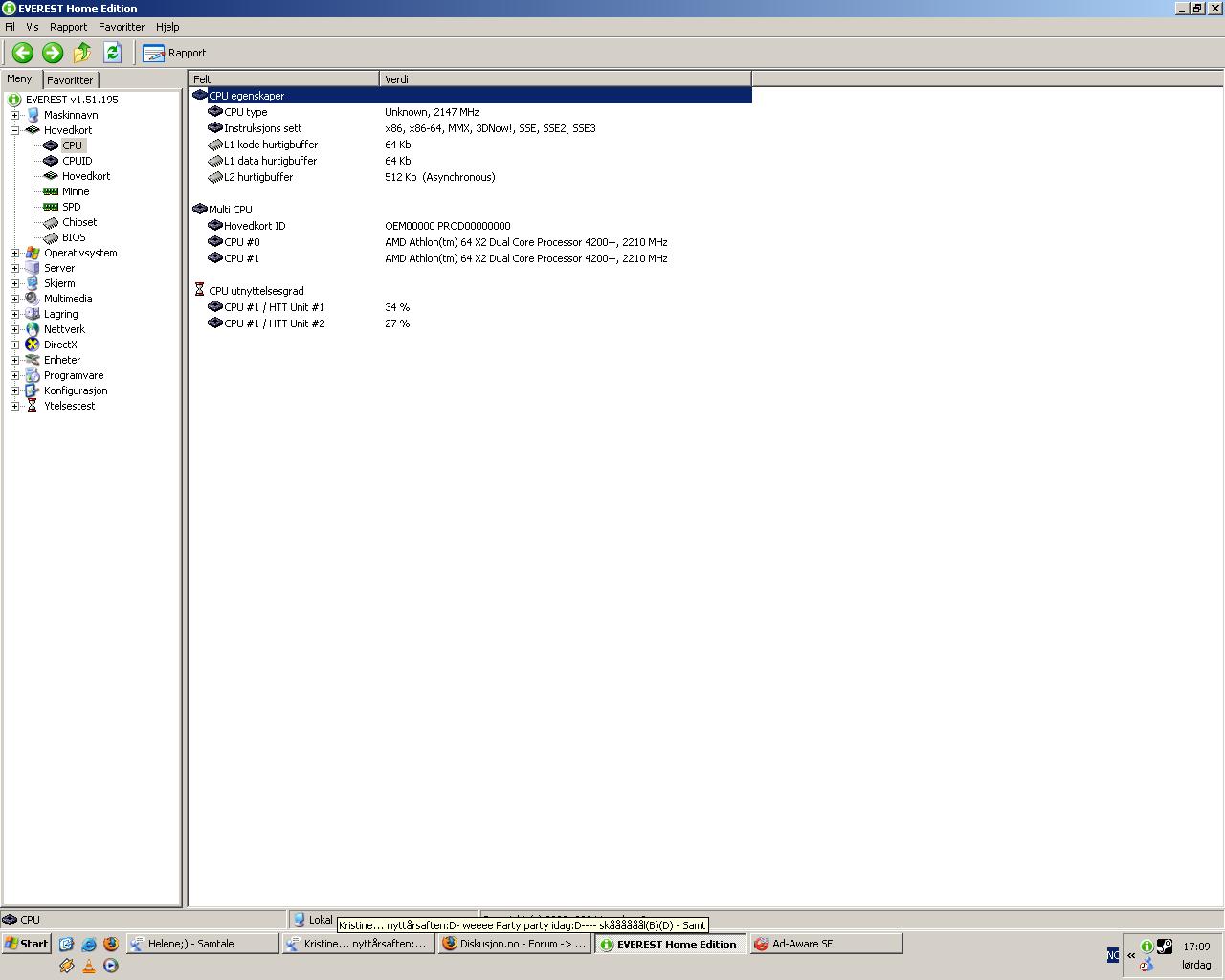Viewport: 1225px width, 980px height.
Task: Expand the Nettverk tree node
Action: (x=14, y=329)
